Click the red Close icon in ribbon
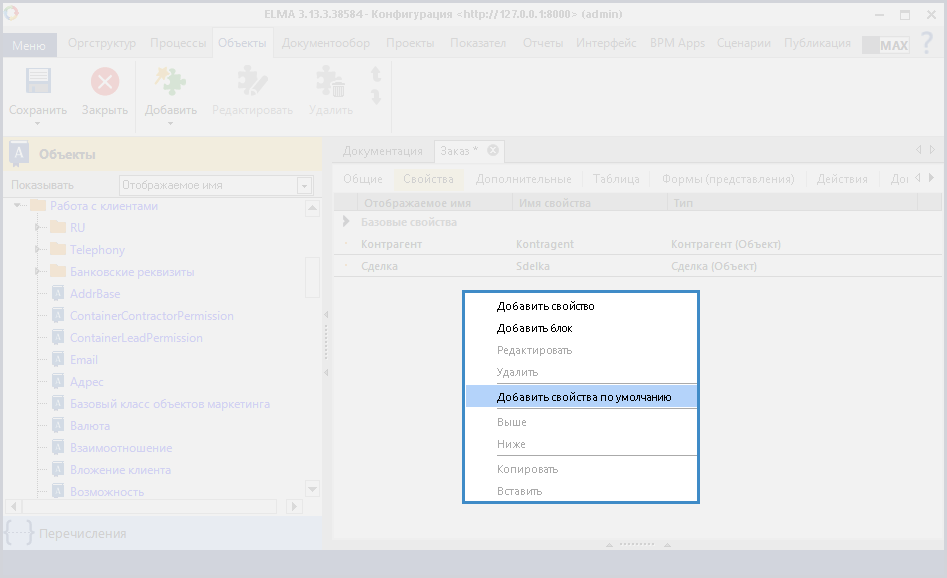947x578 pixels. tap(104, 82)
